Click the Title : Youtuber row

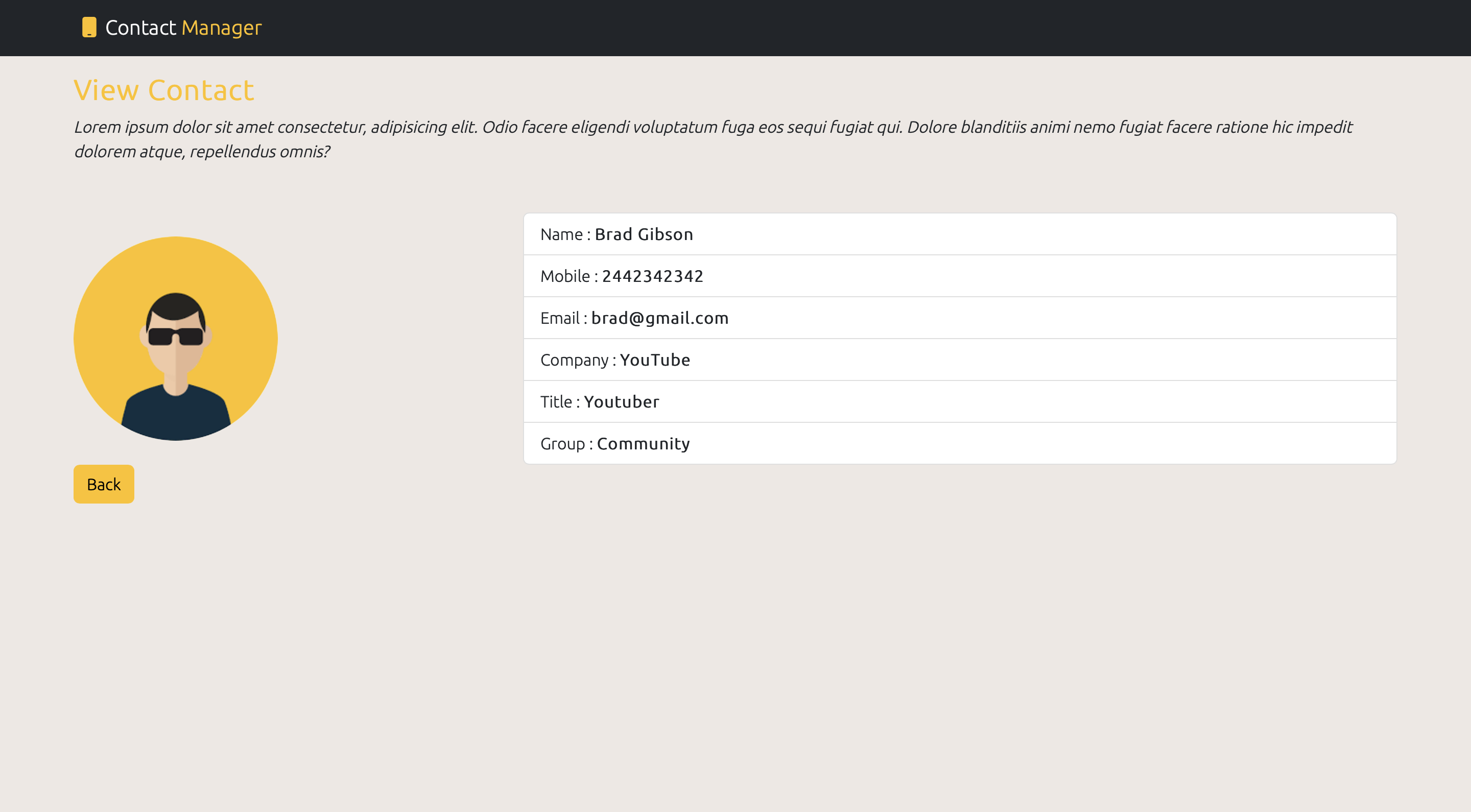point(959,402)
